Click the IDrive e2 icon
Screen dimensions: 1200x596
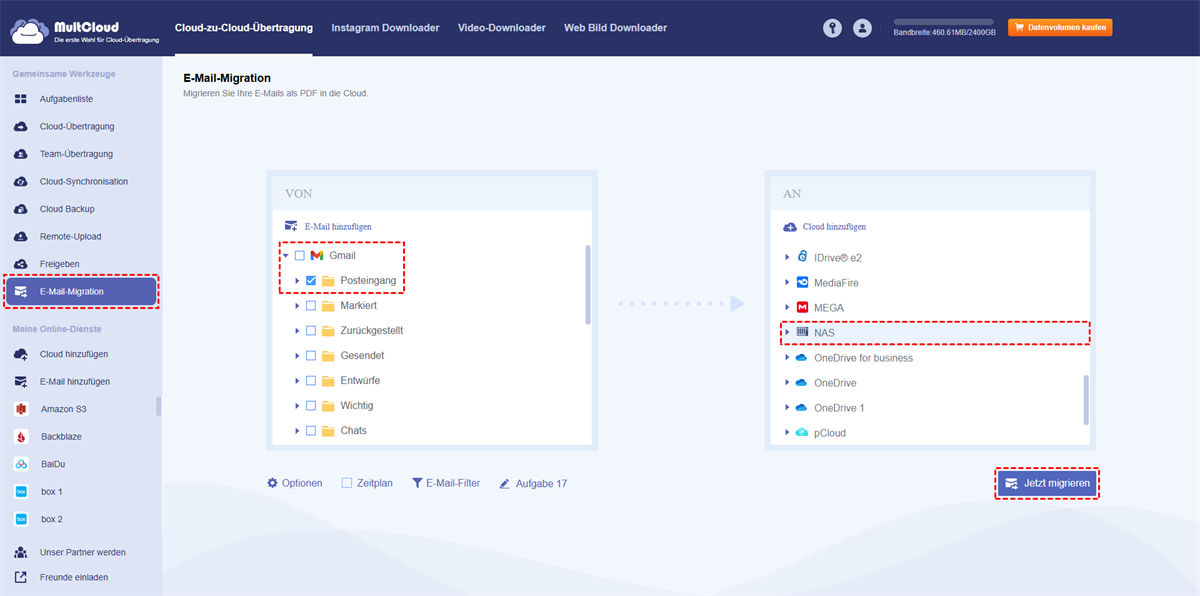click(x=801, y=258)
